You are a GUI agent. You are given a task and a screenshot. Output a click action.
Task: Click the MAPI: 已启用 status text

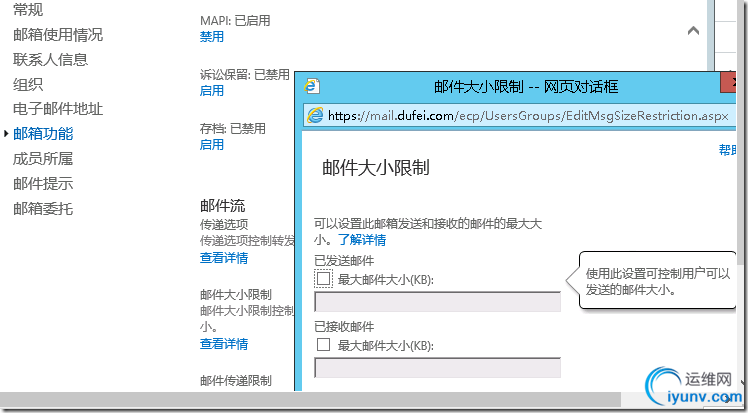[235, 21]
